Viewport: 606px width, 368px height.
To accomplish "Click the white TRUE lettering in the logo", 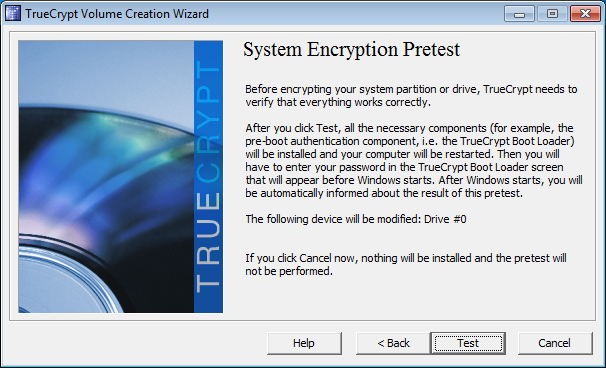I will (x=208, y=242).
